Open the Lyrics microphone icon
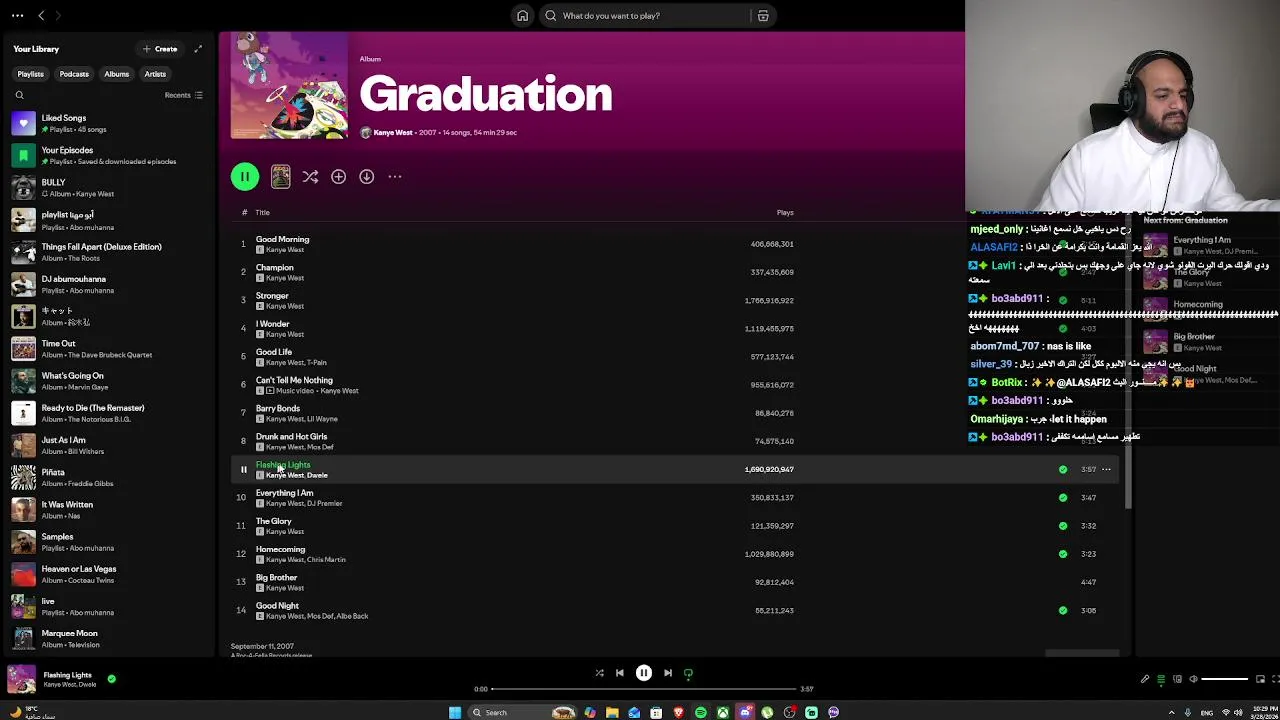Image resolution: width=1280 pixels, height=720 pixels. point(1145,680)
